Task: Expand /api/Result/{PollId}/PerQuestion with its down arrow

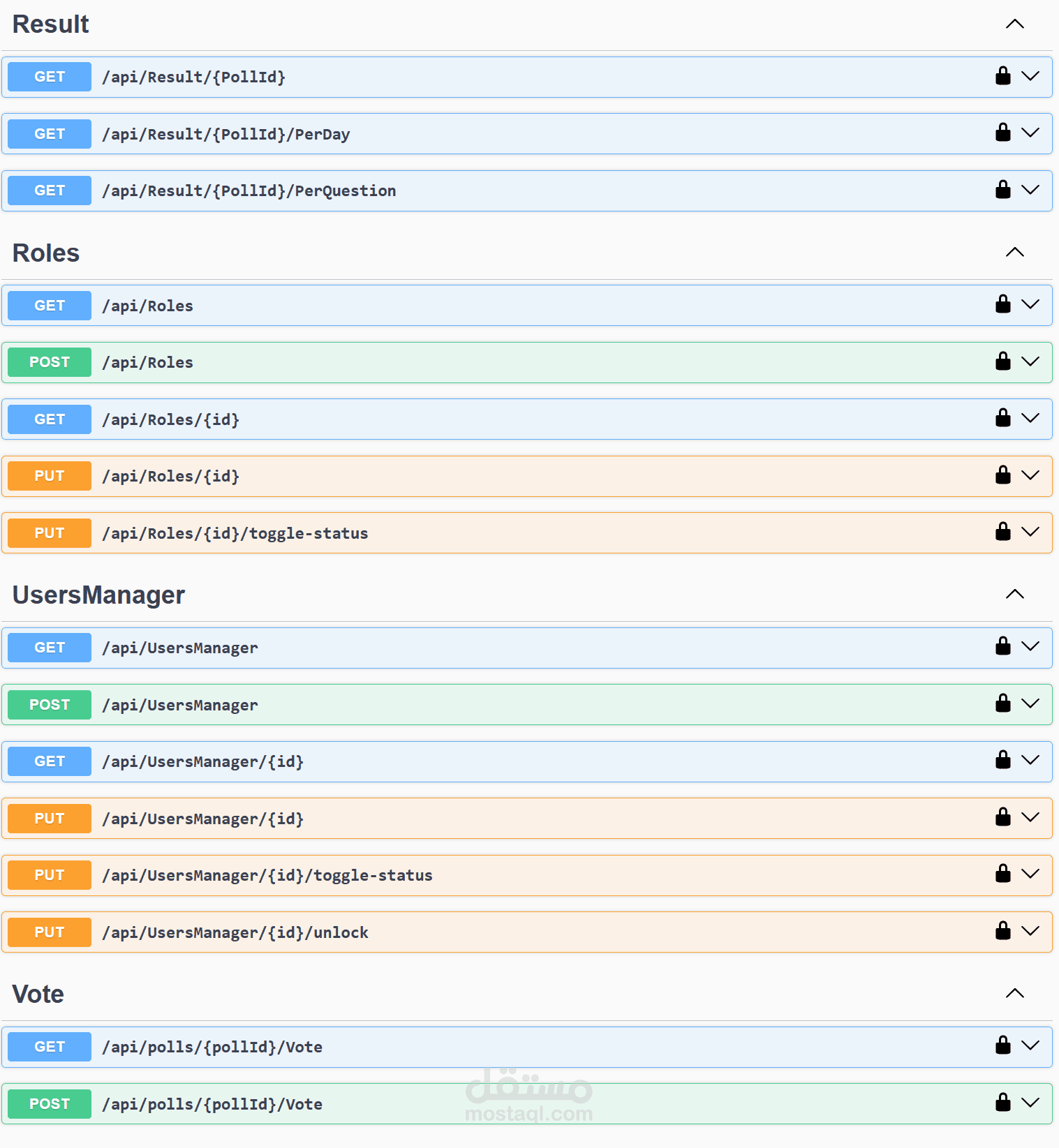Action: (1030, 189)
